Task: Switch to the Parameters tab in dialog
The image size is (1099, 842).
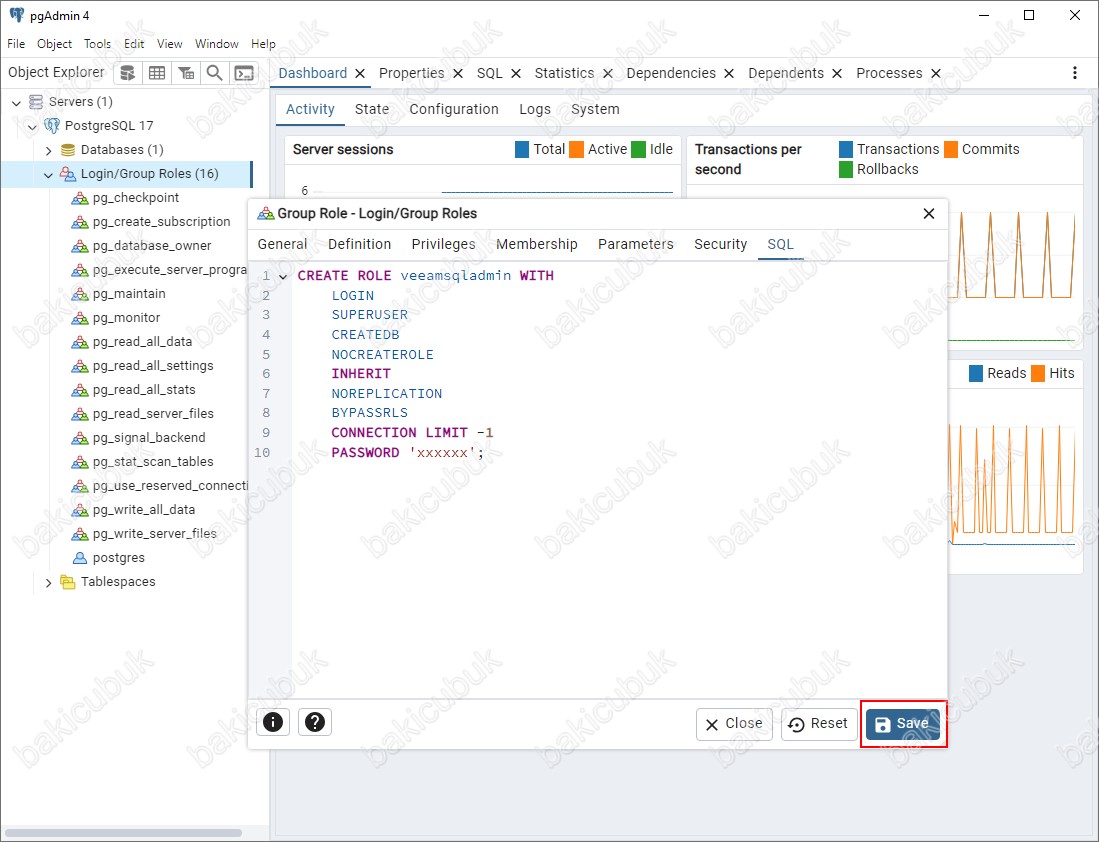Action: [x=636, y=244]
